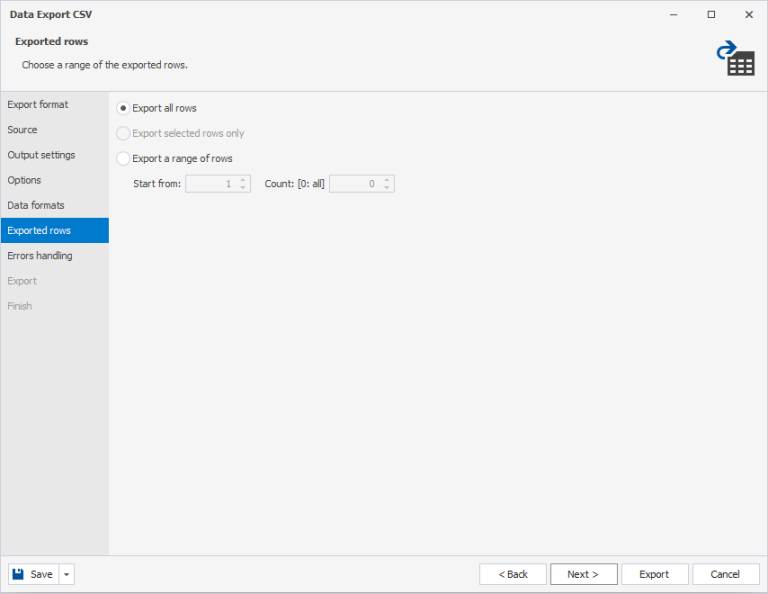
Task: Click inside the Count input field
Action: tap(354, 184)
